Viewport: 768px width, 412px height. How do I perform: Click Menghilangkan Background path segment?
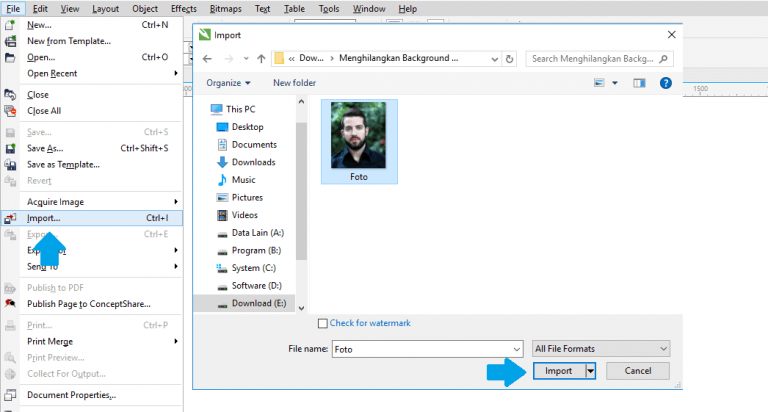(x=399, y=58)
